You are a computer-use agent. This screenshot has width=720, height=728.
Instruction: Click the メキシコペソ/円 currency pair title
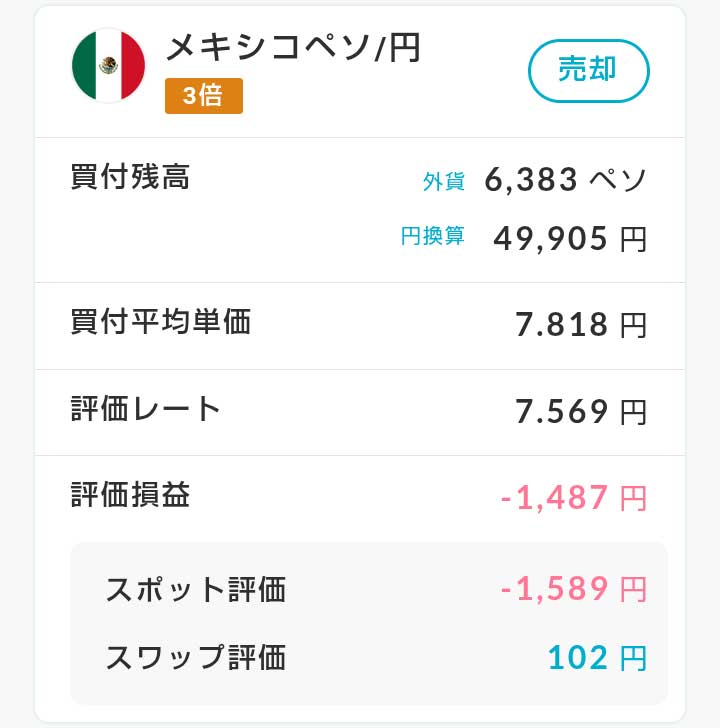pos(293,48)
